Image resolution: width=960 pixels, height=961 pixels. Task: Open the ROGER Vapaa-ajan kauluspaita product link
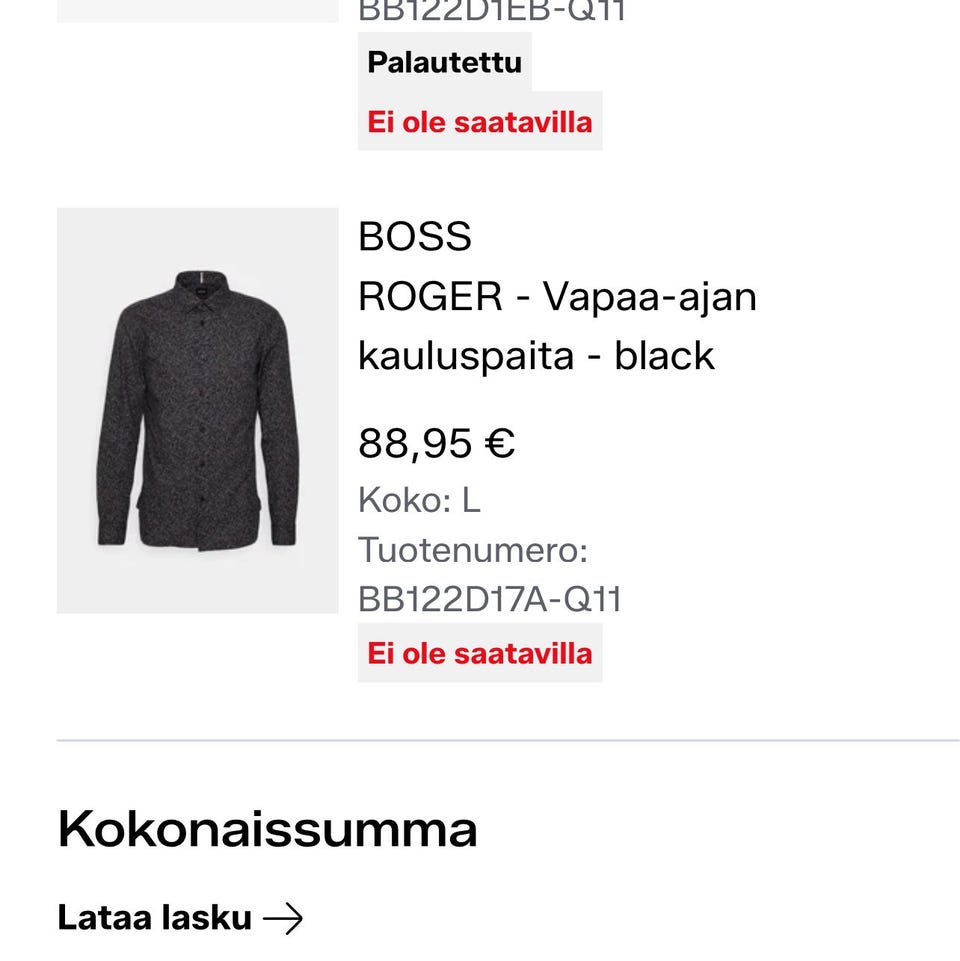coord(558,296)
